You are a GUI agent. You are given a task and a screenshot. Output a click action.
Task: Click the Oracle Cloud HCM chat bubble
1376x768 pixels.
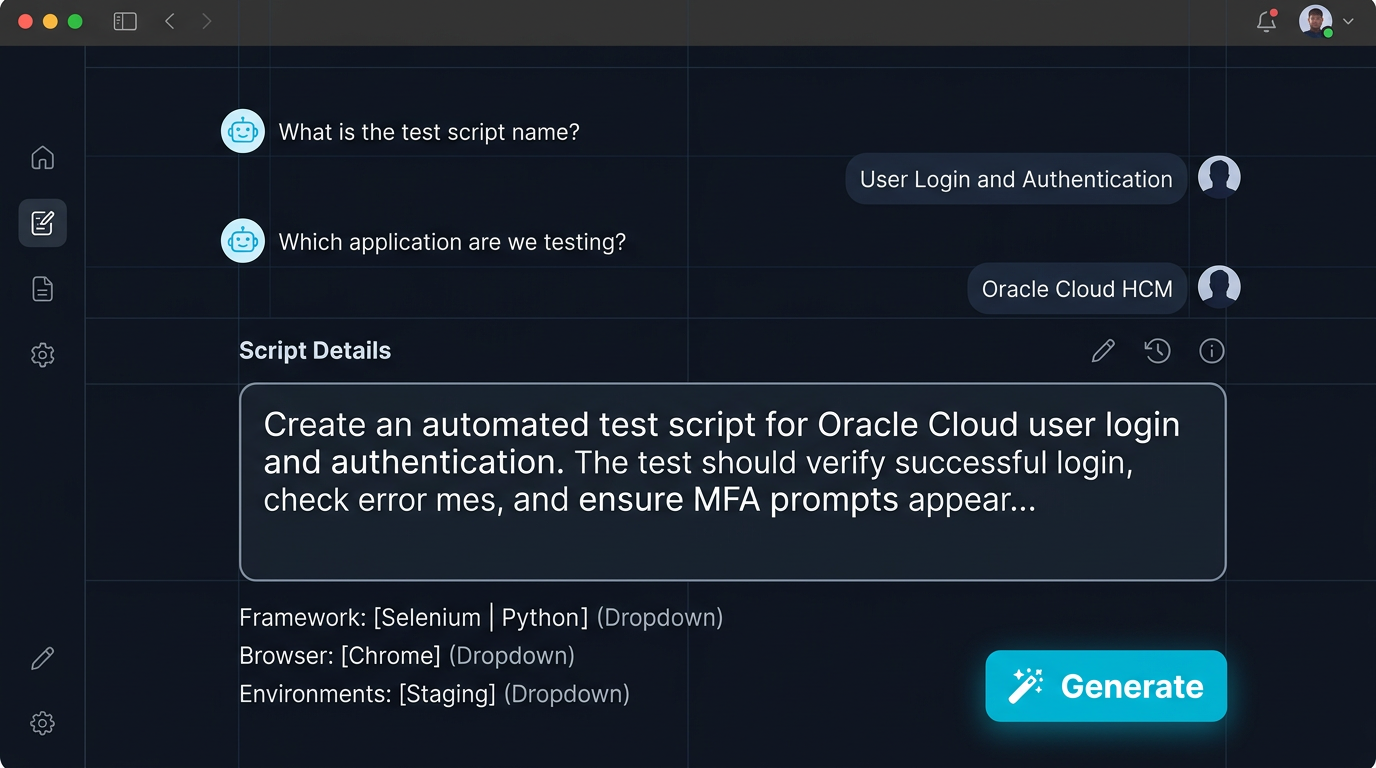[x=1076, y=288]
